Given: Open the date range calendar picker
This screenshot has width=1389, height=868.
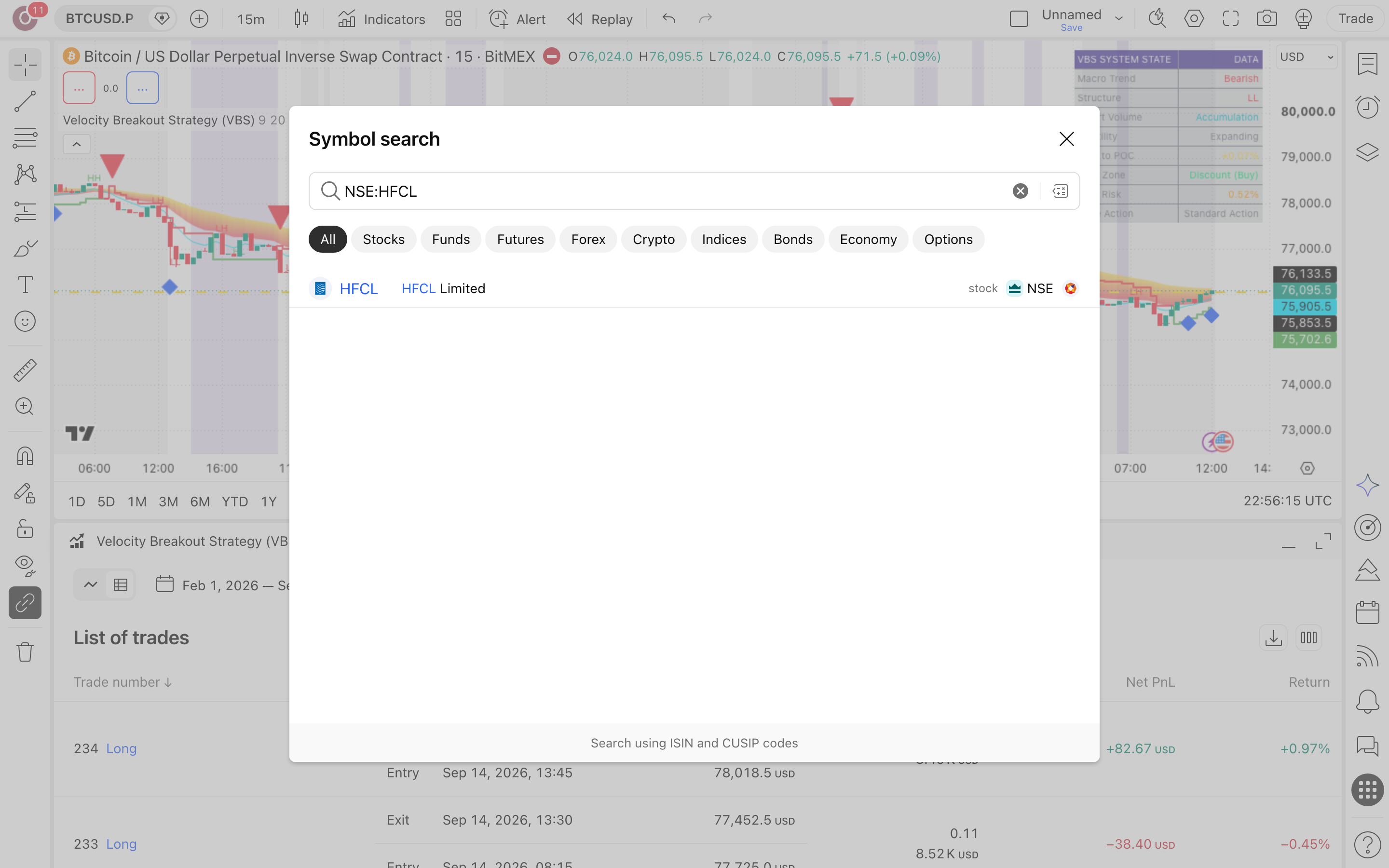Looking at the screenshot, I should point(165,585).
